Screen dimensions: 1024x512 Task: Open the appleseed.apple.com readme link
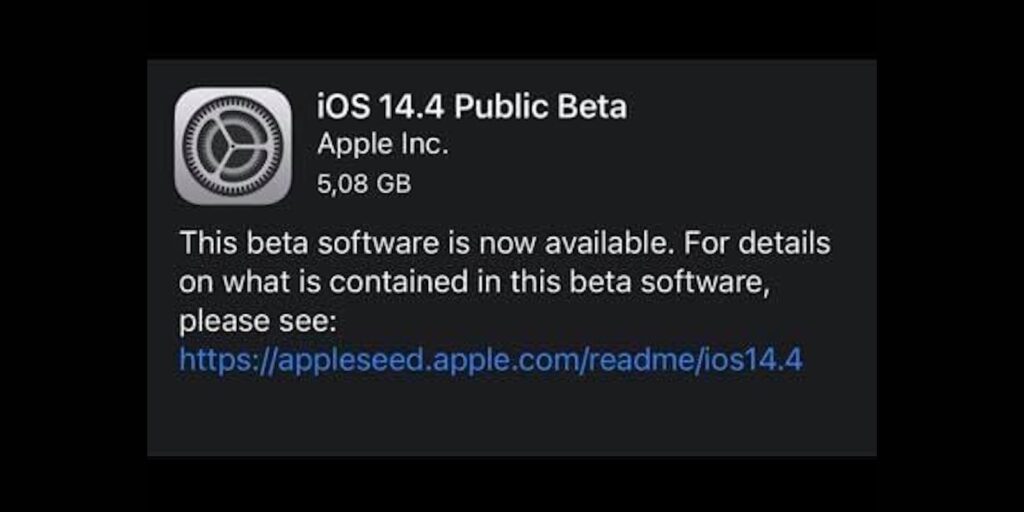click(x=490, y=359)
